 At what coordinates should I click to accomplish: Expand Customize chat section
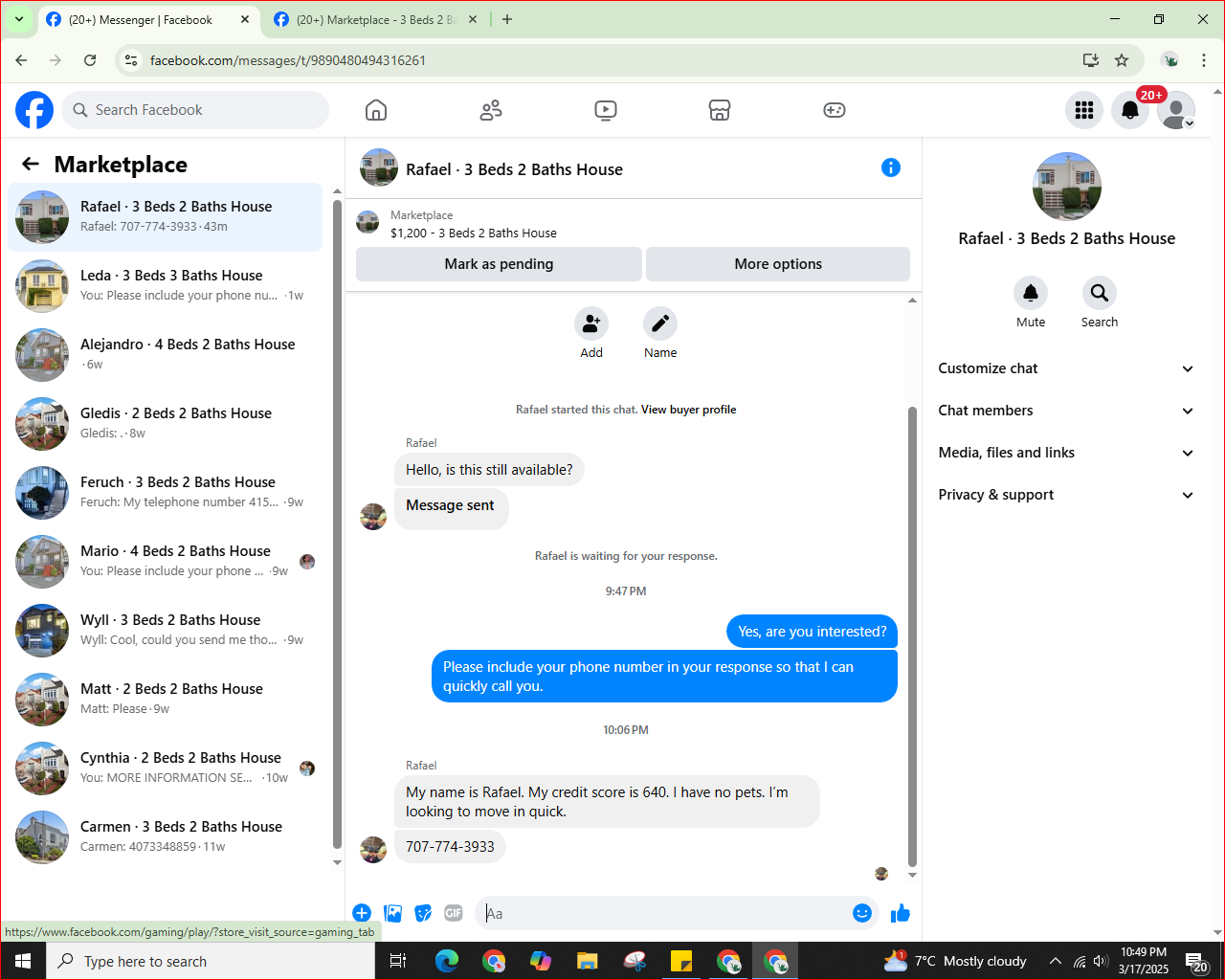pos(1066,368)
